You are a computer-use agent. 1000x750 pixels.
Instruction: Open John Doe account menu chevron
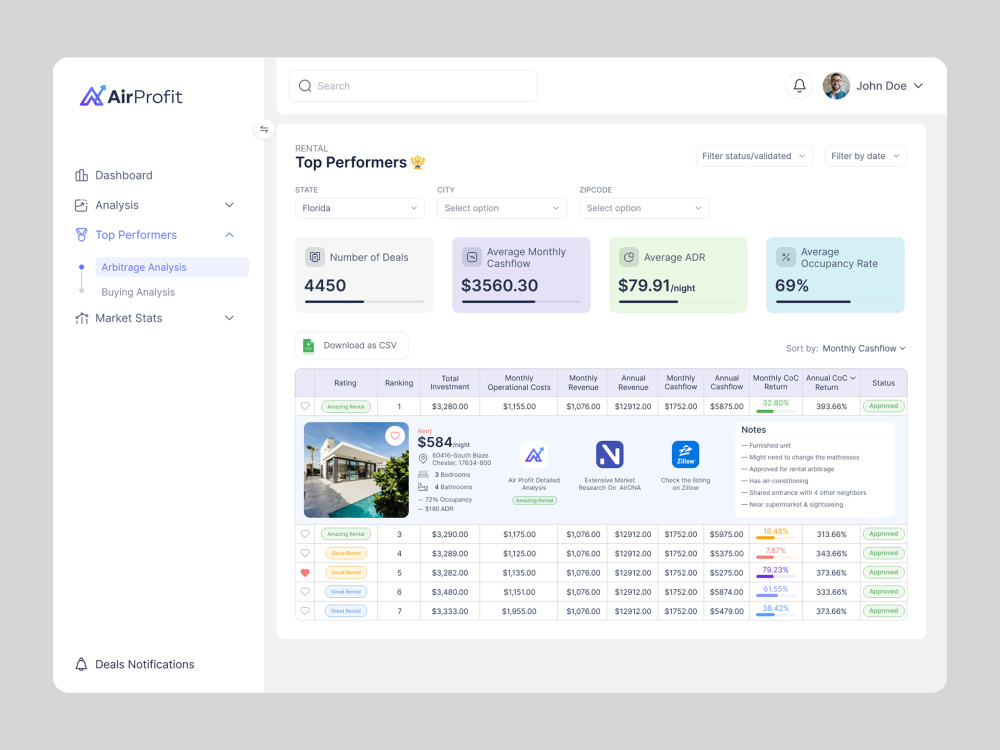pyautogui.click(x=918, y=85)
